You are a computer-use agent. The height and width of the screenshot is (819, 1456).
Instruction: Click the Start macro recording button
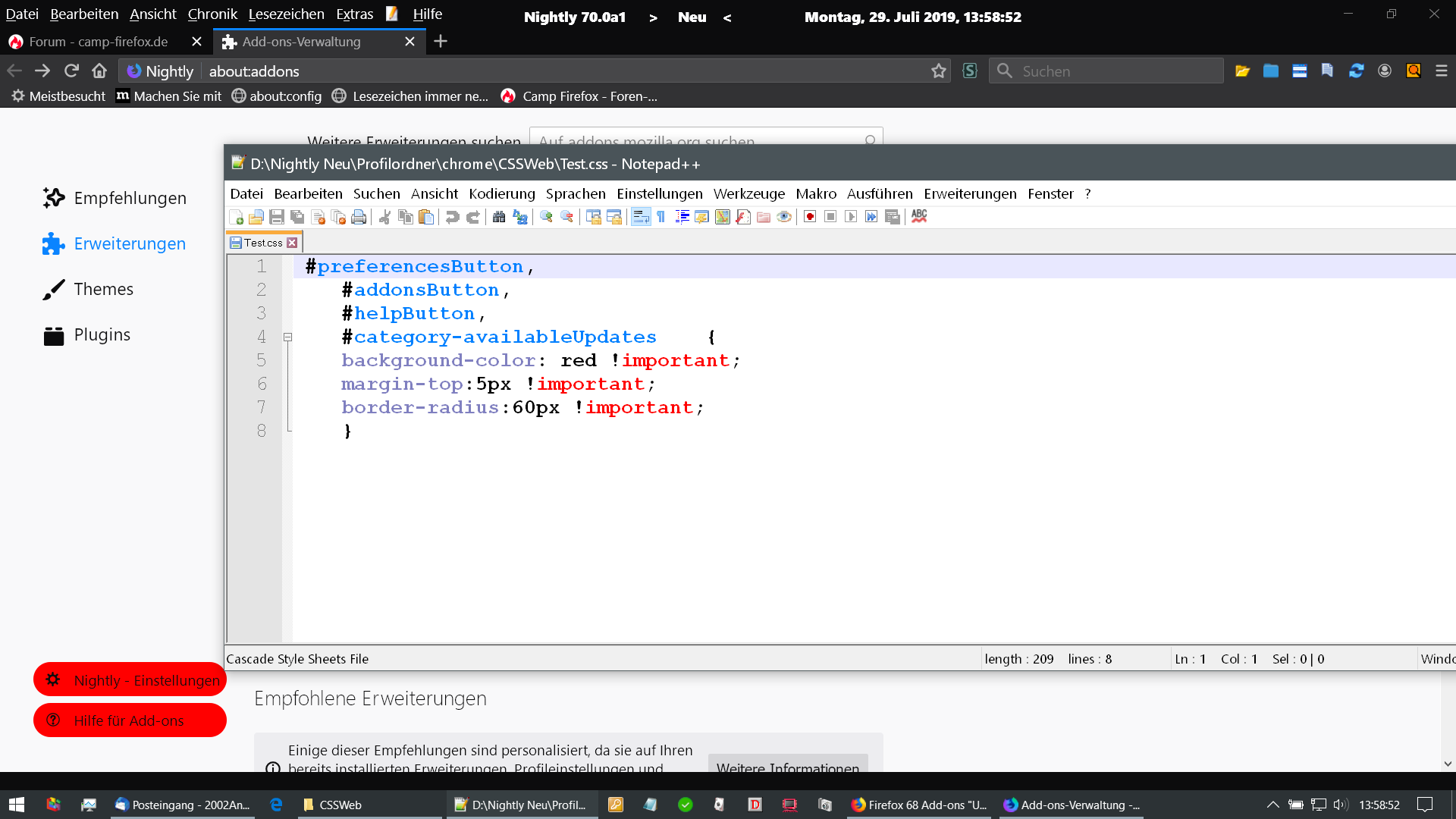point(810,218)
